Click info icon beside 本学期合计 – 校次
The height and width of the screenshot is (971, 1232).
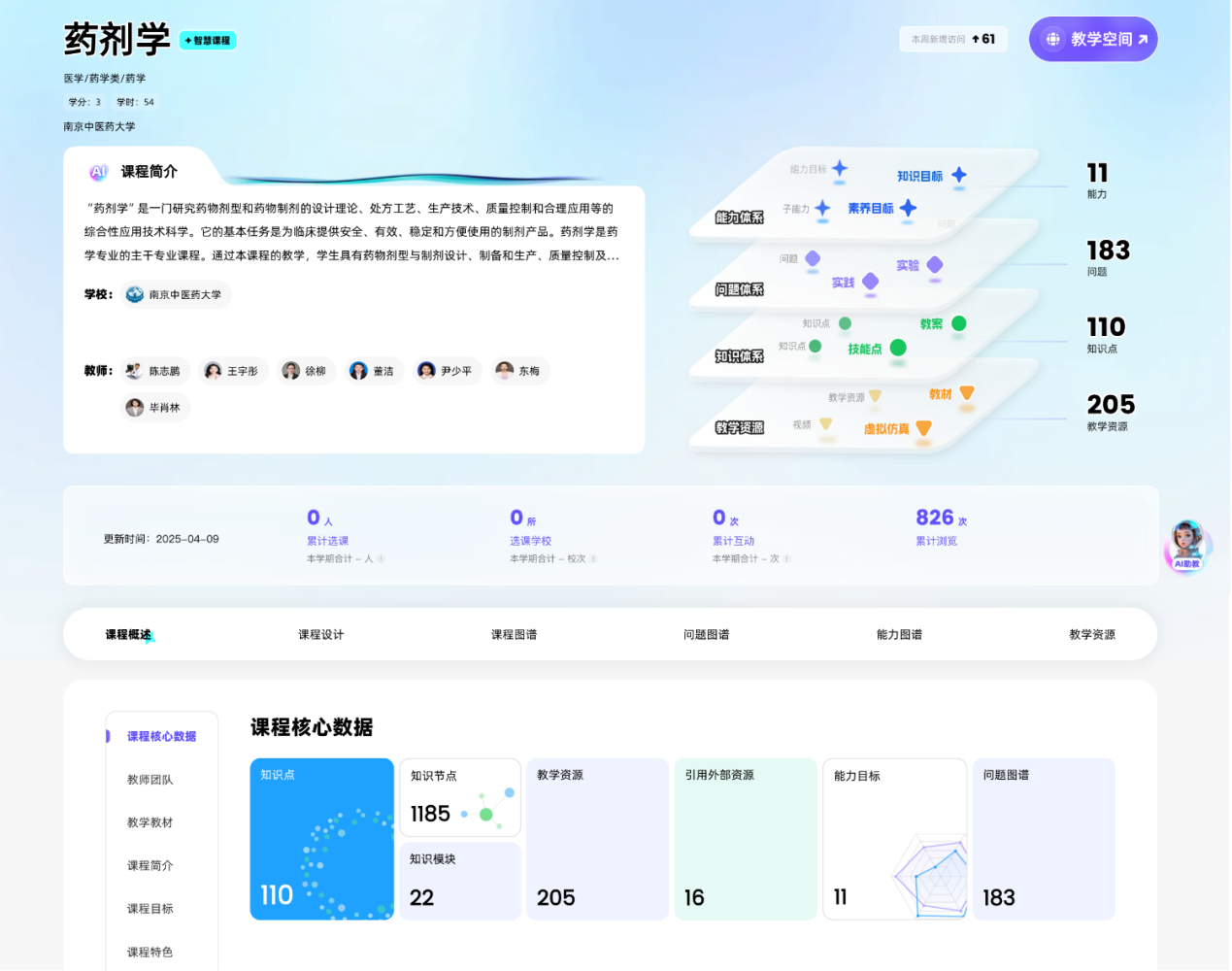(x=593, y=559)
